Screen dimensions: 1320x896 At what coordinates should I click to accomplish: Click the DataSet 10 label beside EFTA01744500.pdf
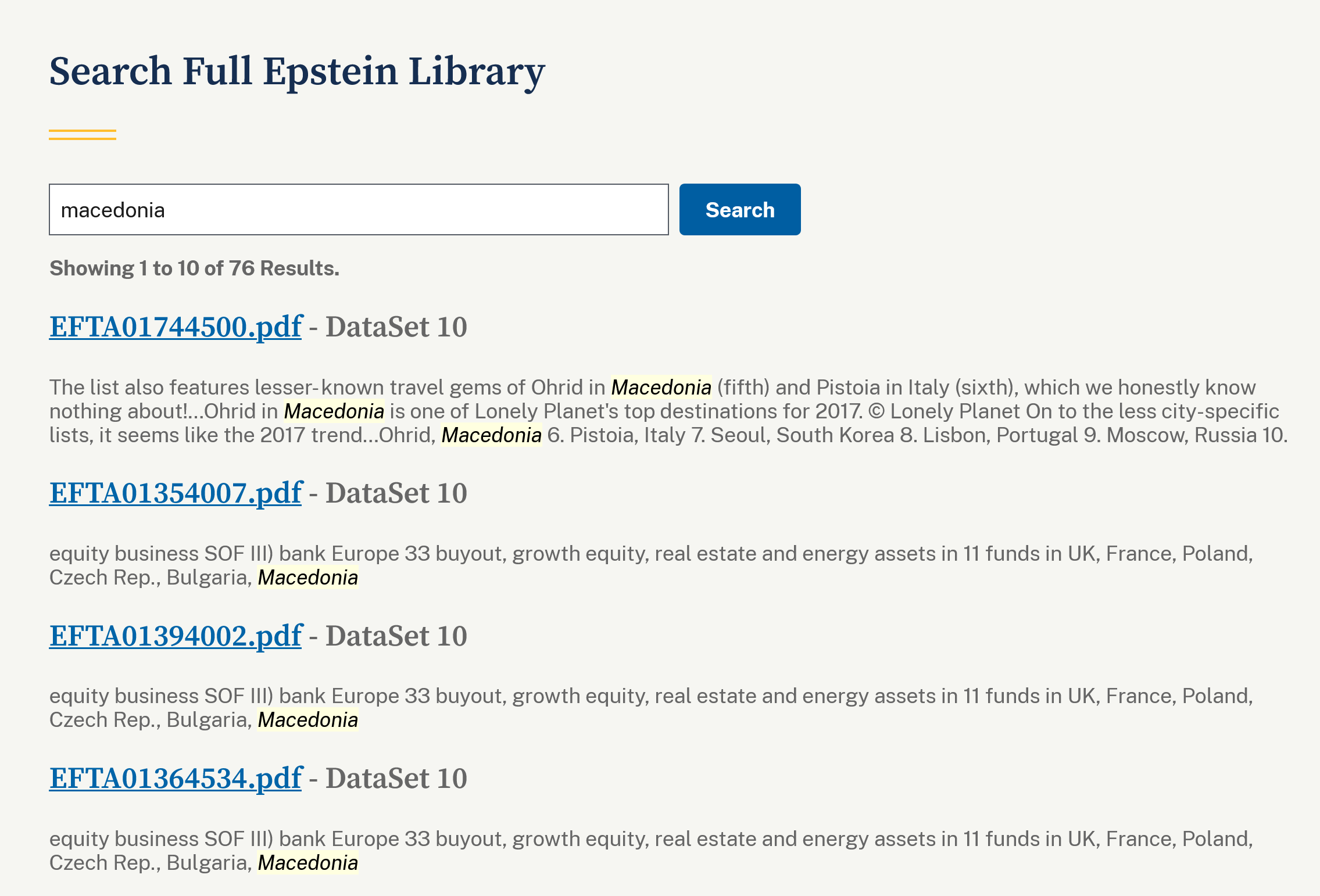[396, 327]
